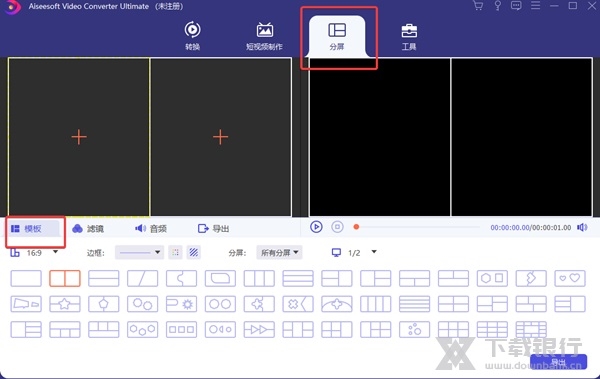This screenshot has width=600, height=379.
Task: Select the two equal circles template in the second row
Action: point(220,304)
